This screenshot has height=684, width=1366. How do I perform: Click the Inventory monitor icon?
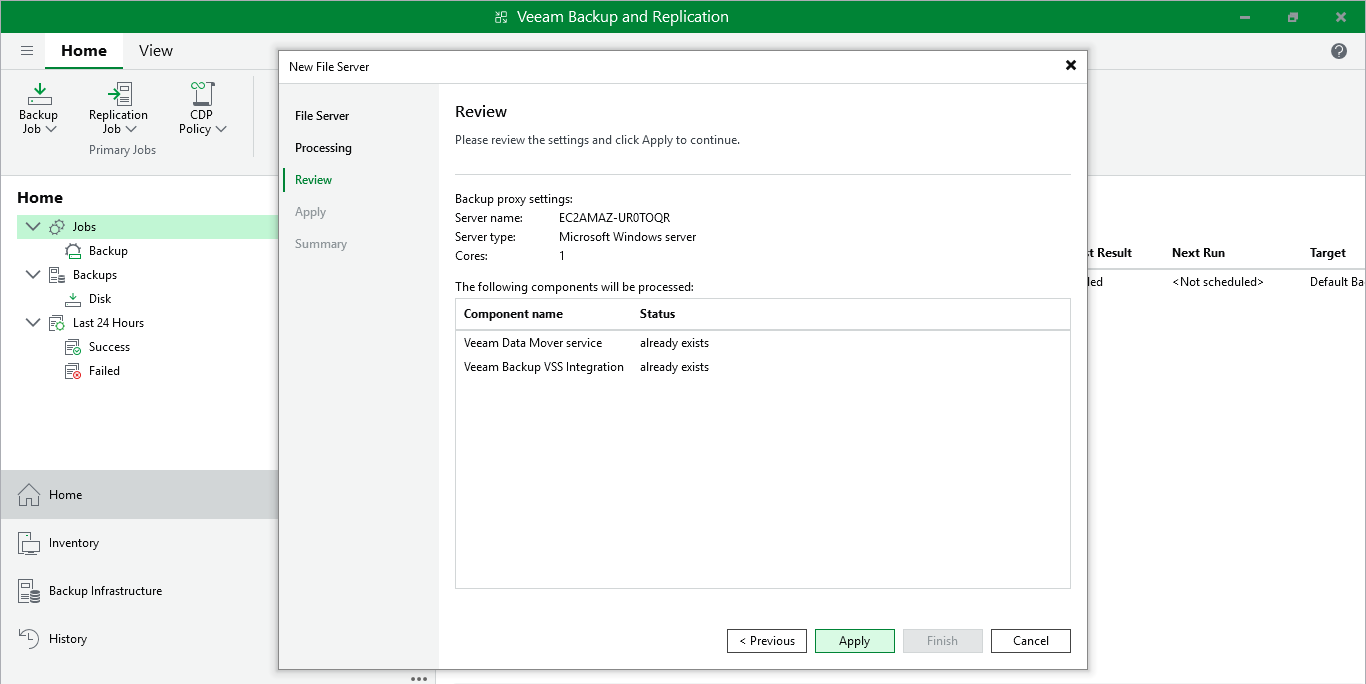29,543
